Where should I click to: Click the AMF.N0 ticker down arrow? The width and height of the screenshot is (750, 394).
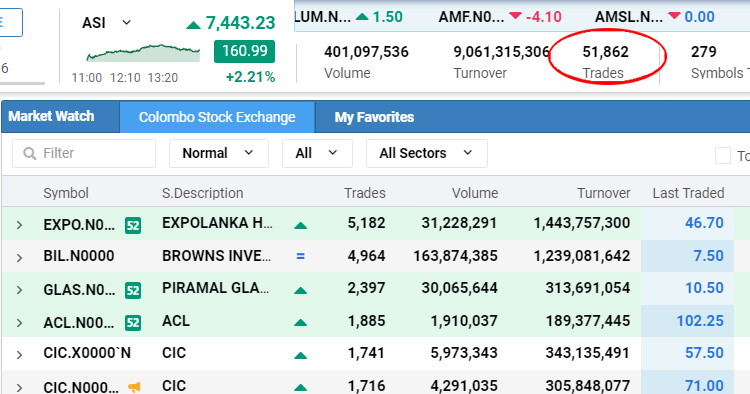point(515,17)
